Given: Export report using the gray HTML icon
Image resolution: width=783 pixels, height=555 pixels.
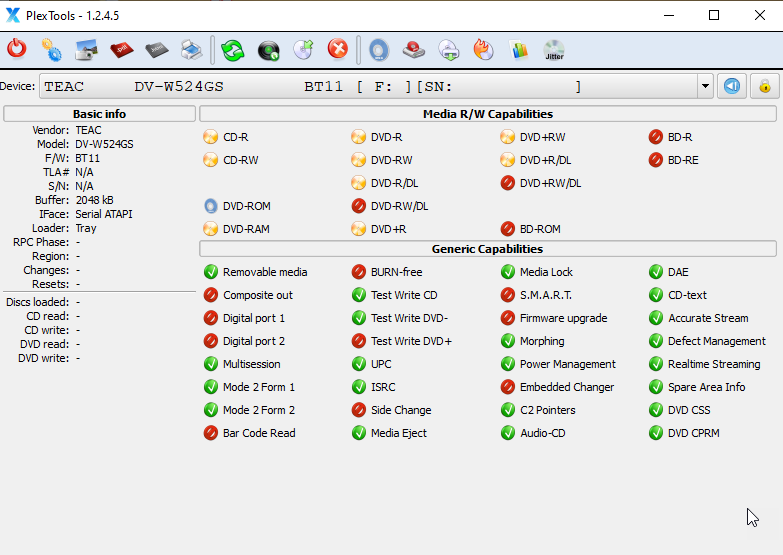Looking at the screenshot, I should (x=156, y=49).
